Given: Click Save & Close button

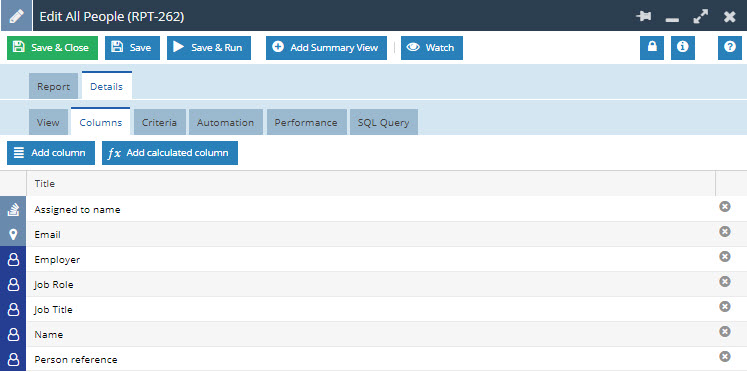Looking at the screenshot, I should 52,48.
